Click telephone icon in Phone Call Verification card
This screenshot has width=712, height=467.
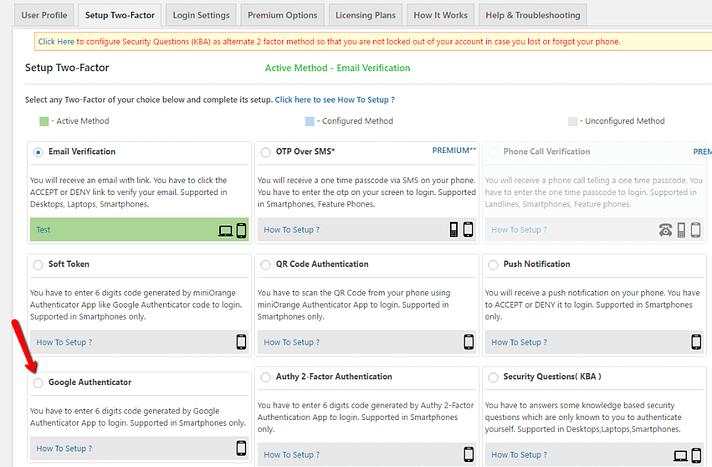(x=665, y=230)
